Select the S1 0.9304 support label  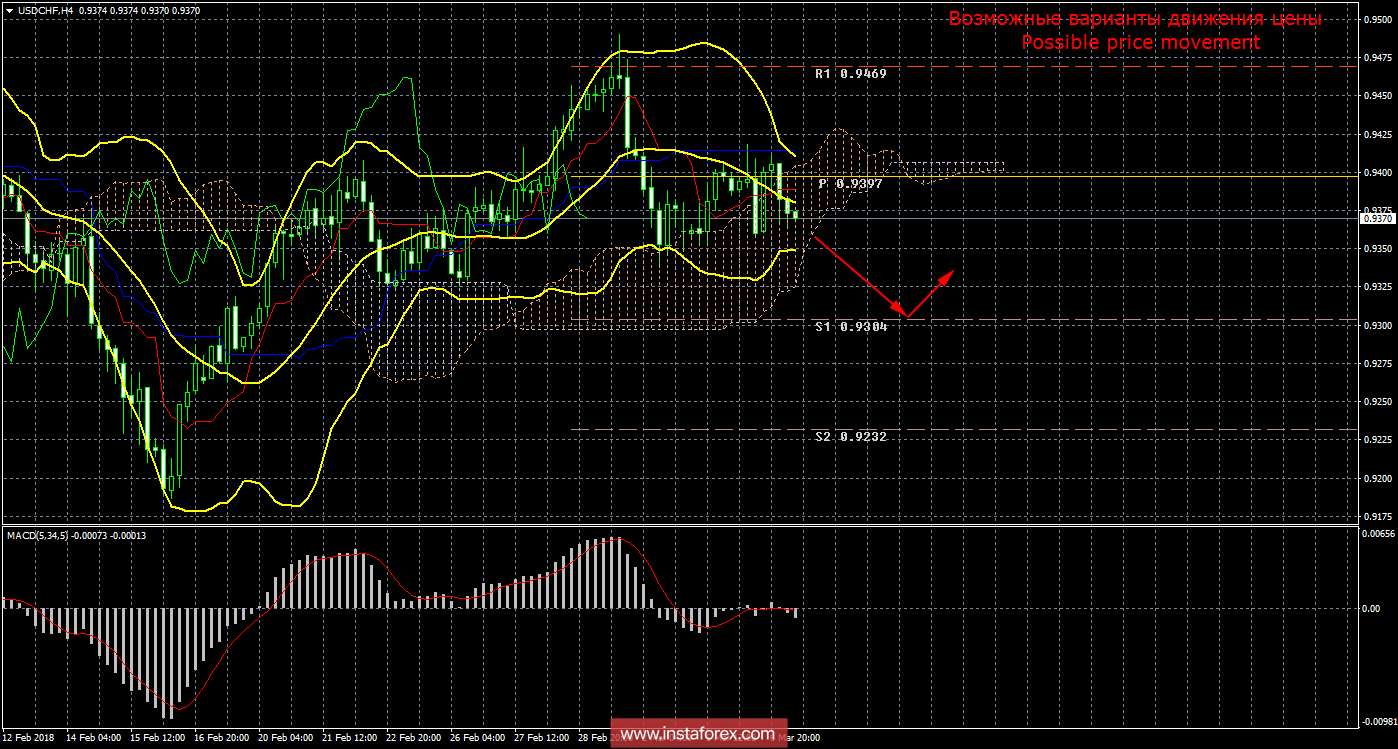(850, 327)
